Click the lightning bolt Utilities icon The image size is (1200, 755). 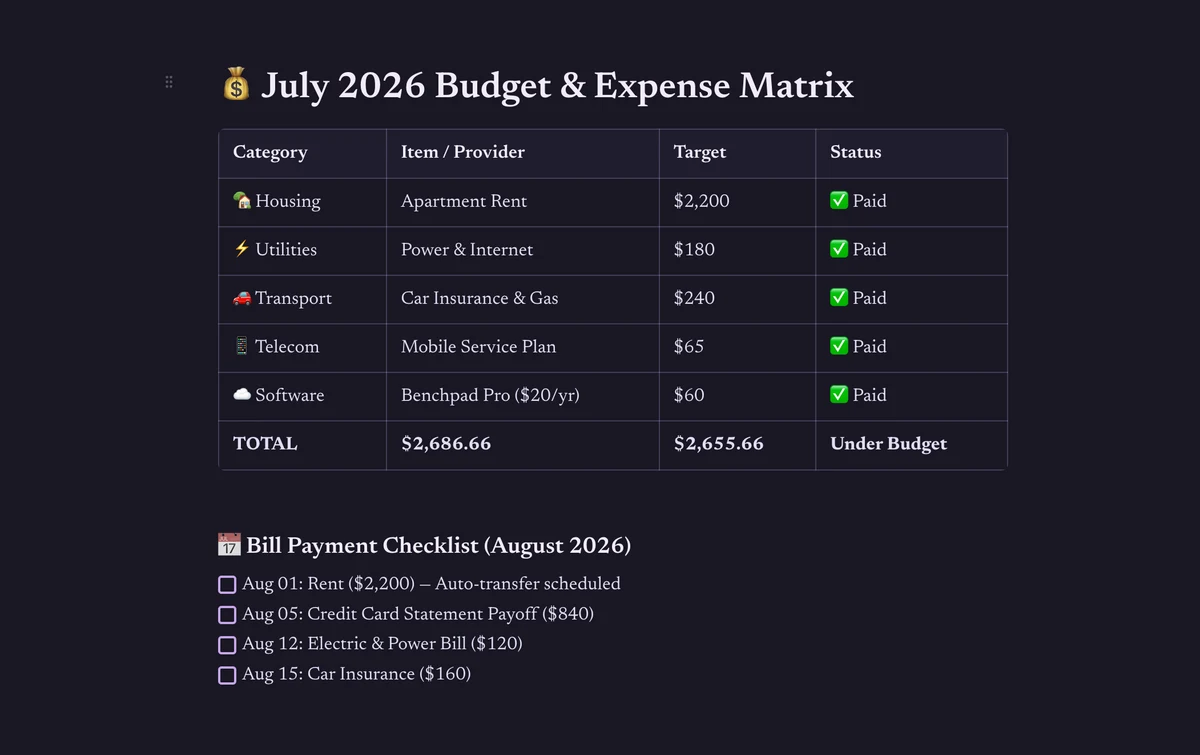click(242, 249)
